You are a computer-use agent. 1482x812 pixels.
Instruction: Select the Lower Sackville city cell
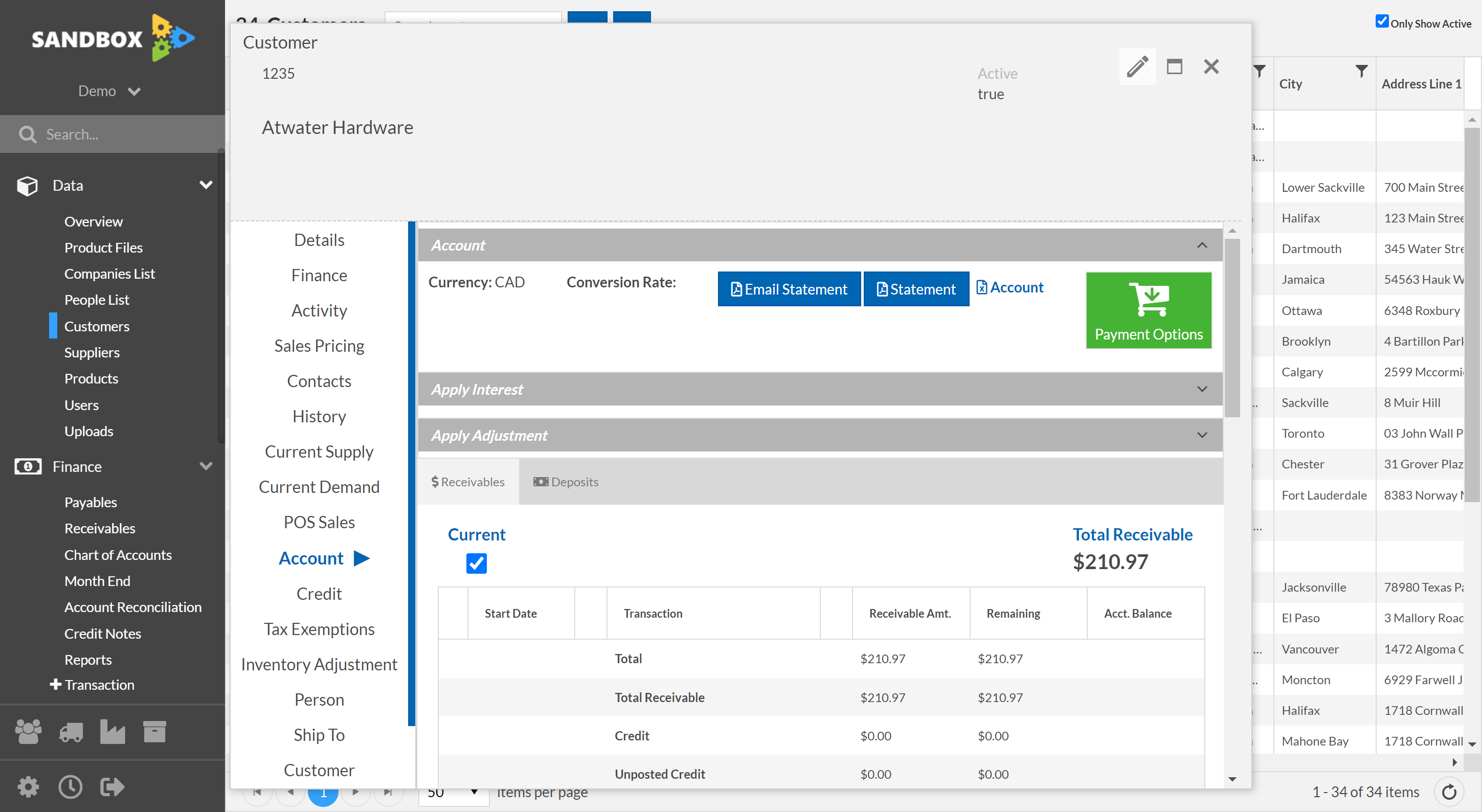(1324, 188)
